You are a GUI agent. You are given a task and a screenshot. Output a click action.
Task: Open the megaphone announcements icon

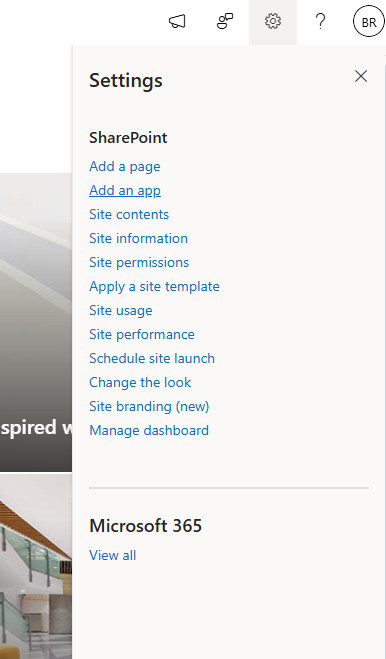(177, 21)
